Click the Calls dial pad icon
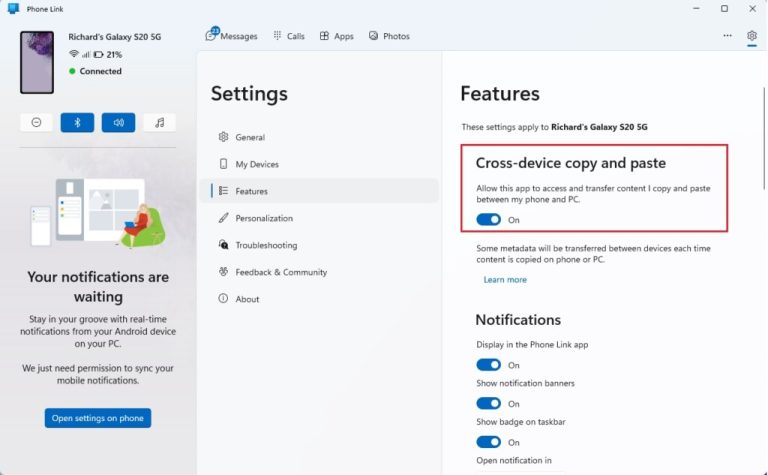 (x=277, y=36)
